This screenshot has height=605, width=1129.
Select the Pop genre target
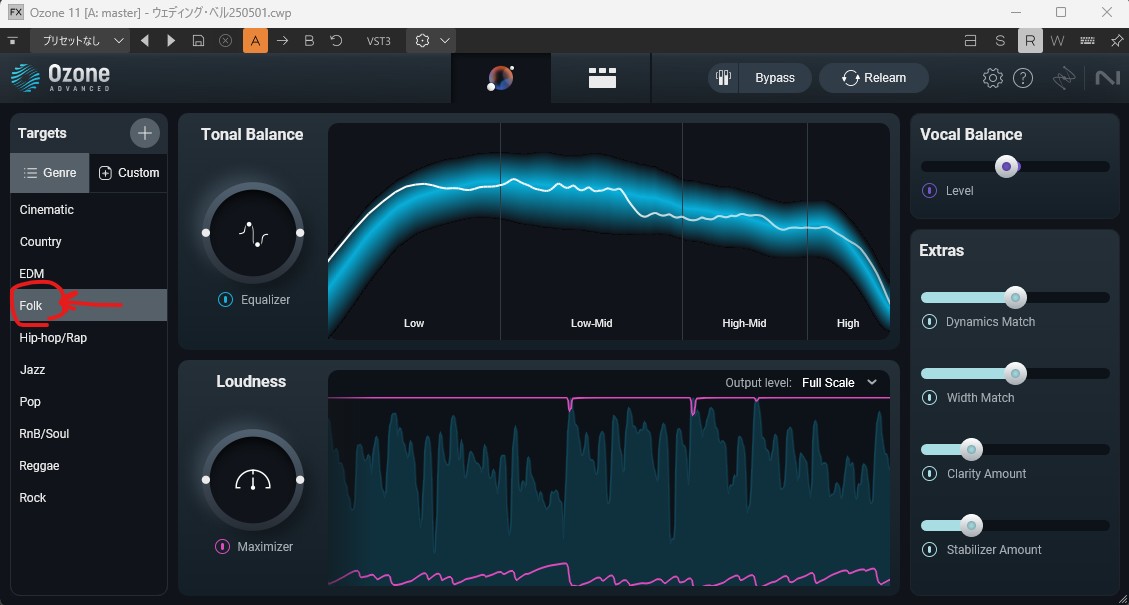tap(89, 402)
